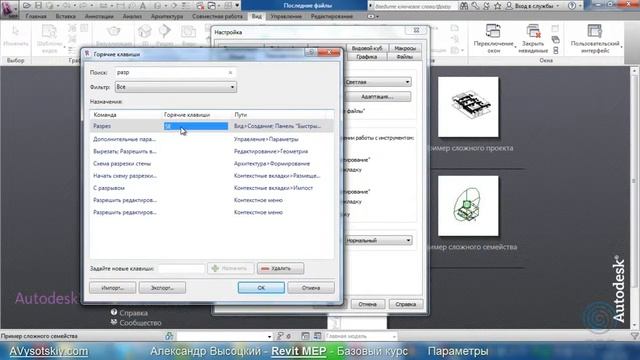Screen dimensions: 640x360
Task: Click the Переключение окон ribbon icon
Action: click(493, 31)
